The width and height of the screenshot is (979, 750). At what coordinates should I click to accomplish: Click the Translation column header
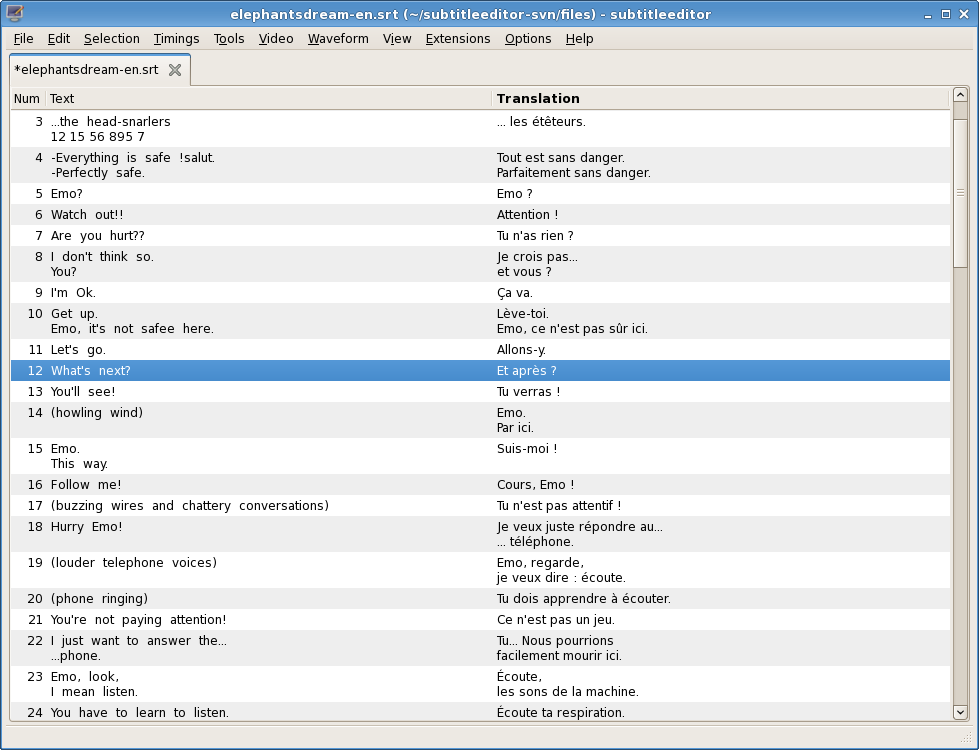(x=538, y=99)
